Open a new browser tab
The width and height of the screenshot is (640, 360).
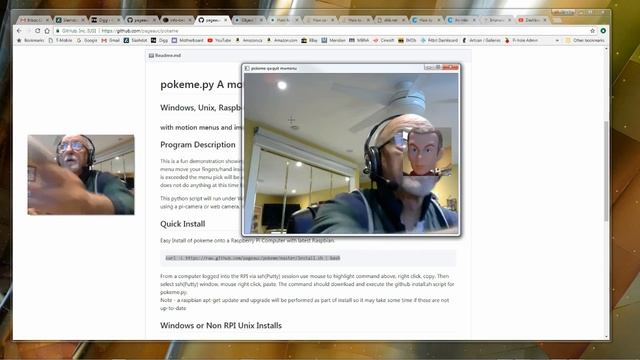[x=557, y=20]
